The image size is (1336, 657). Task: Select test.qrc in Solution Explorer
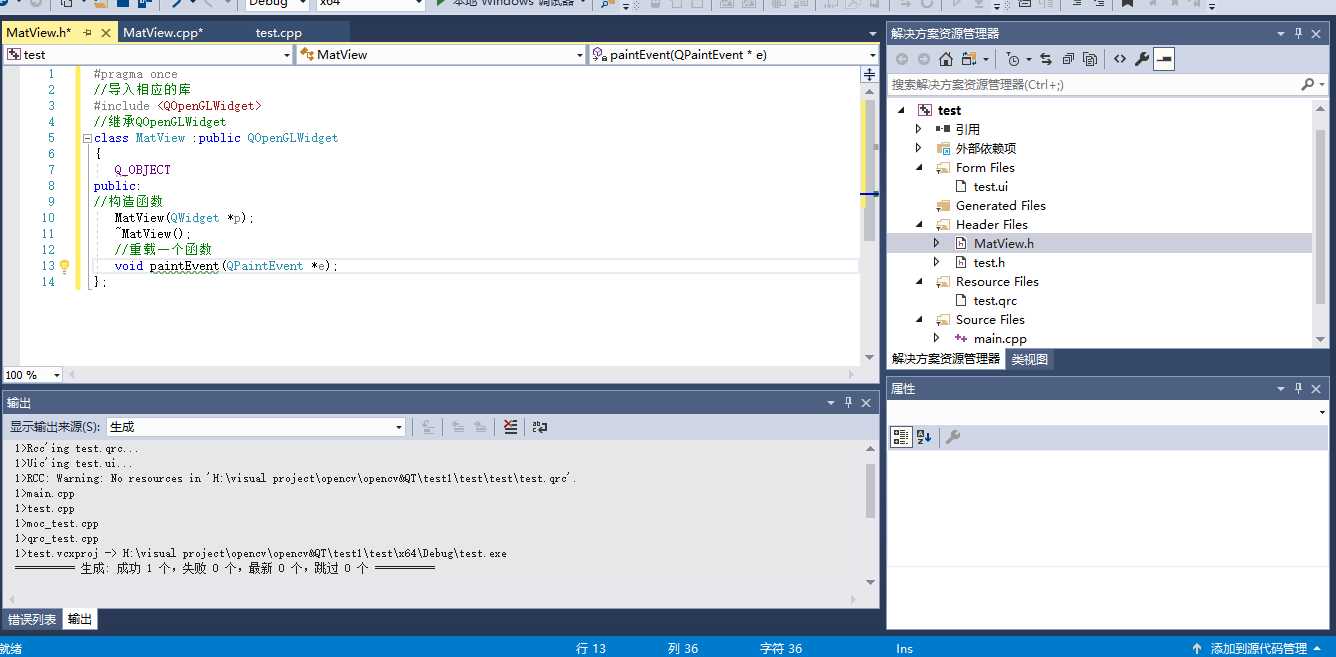[995, 301]
